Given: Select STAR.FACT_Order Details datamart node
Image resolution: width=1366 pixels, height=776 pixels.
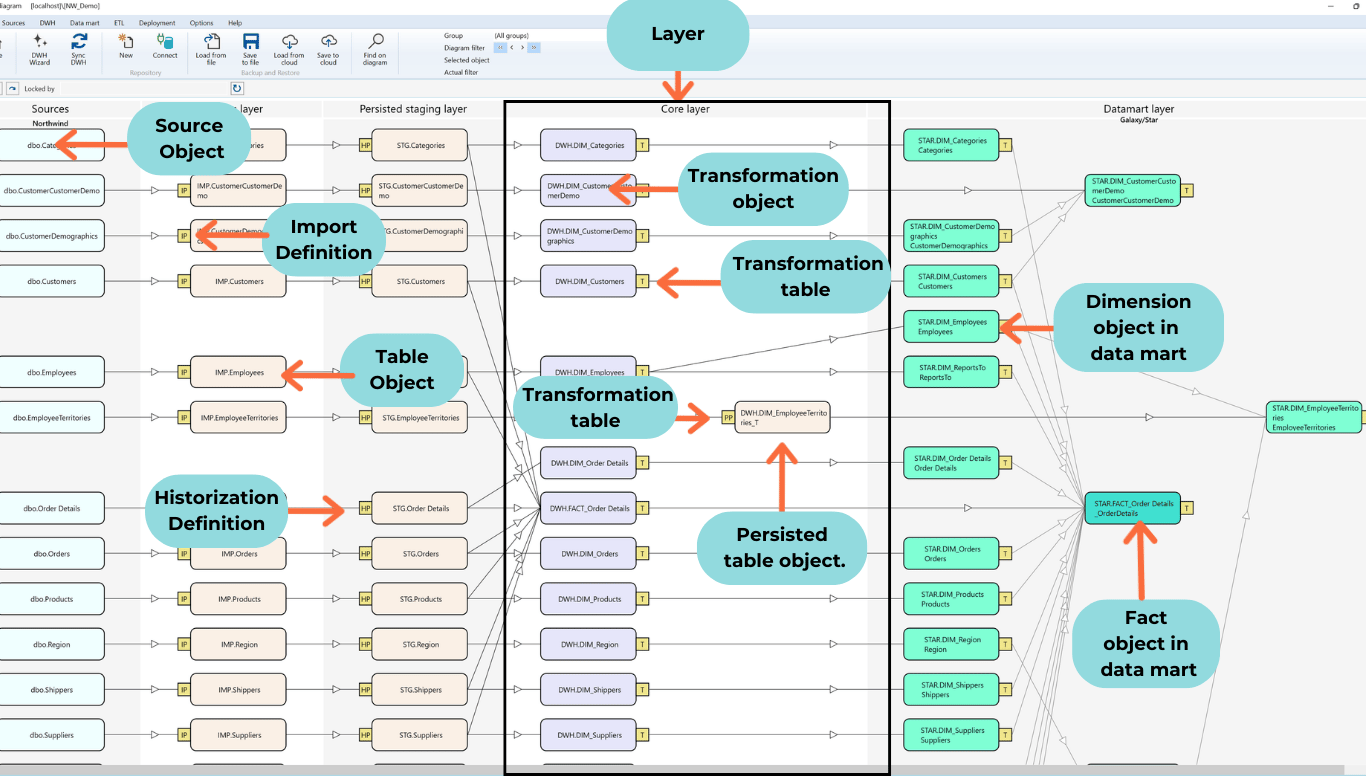Looking at the screenshot, I should coord(1133,508).
